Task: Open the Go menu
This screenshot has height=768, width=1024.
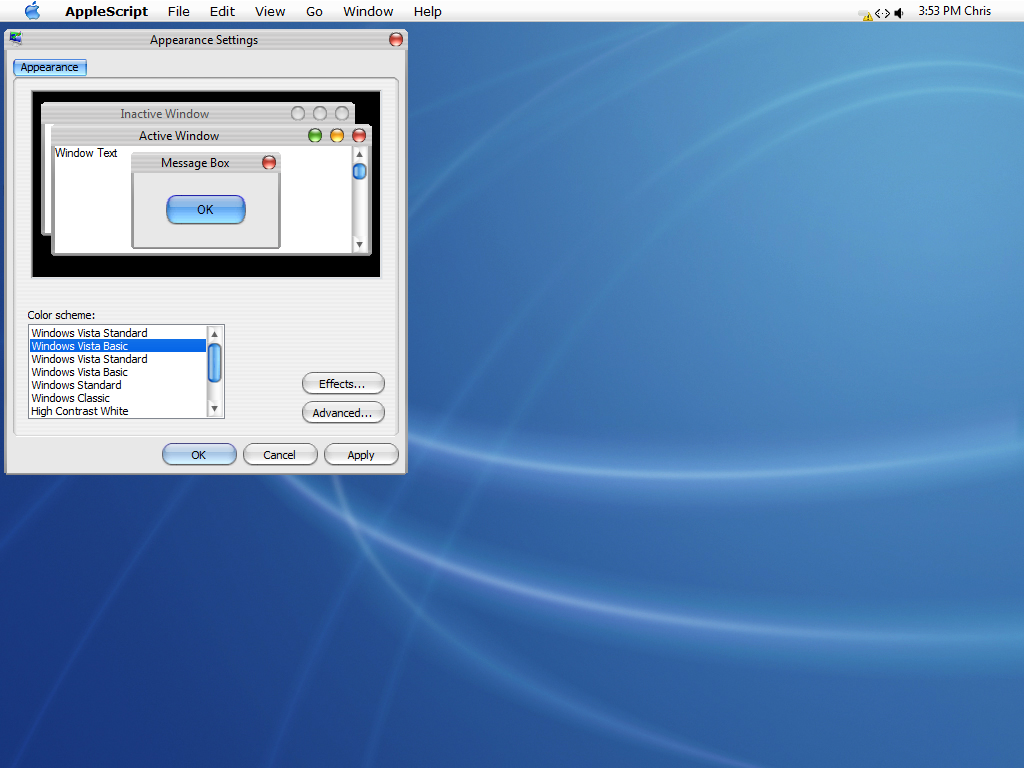Action: [x=314, y=11]
